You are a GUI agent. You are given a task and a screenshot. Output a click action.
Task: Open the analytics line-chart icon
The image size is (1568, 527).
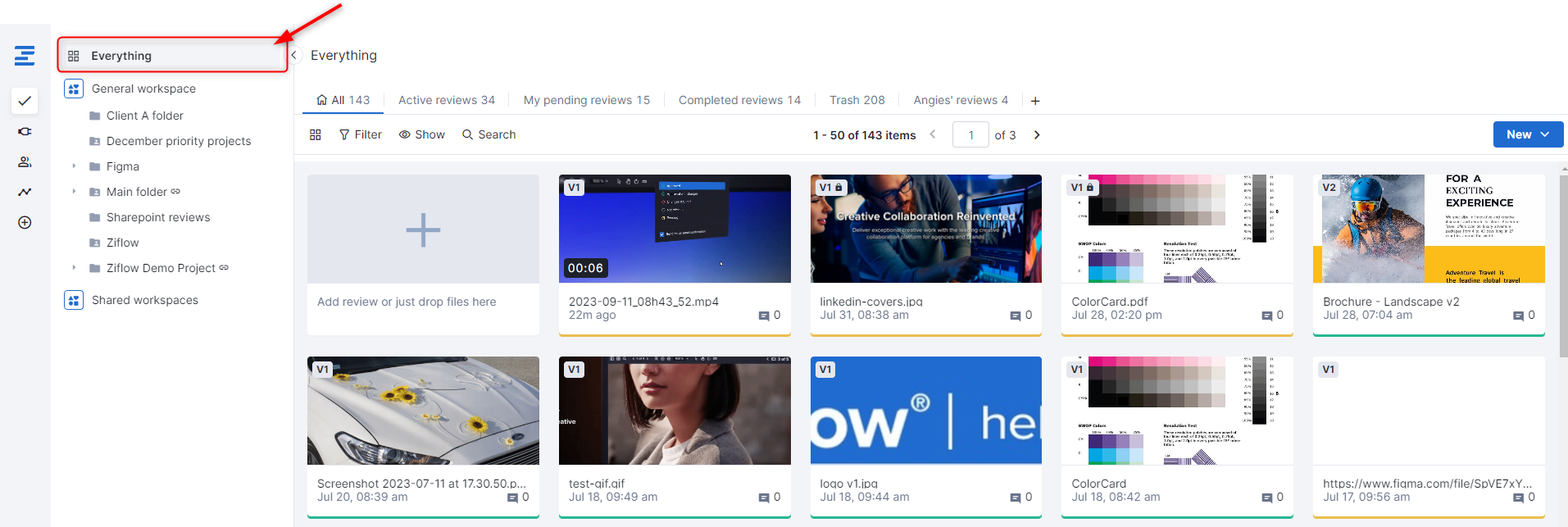pyautogui.click(x=25, y=192)
